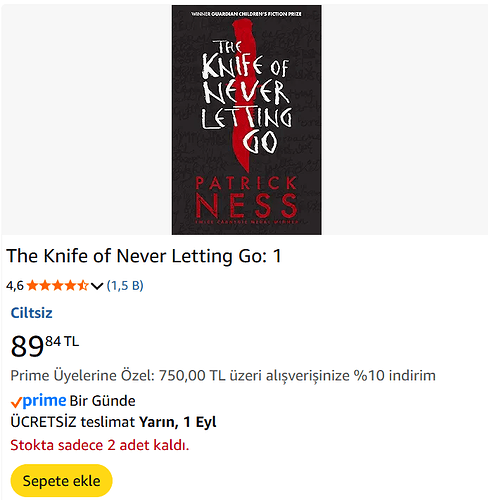488x500 pixels.
Task: Click the Bir Günde shipping label
Action: (x=102, y=401)
